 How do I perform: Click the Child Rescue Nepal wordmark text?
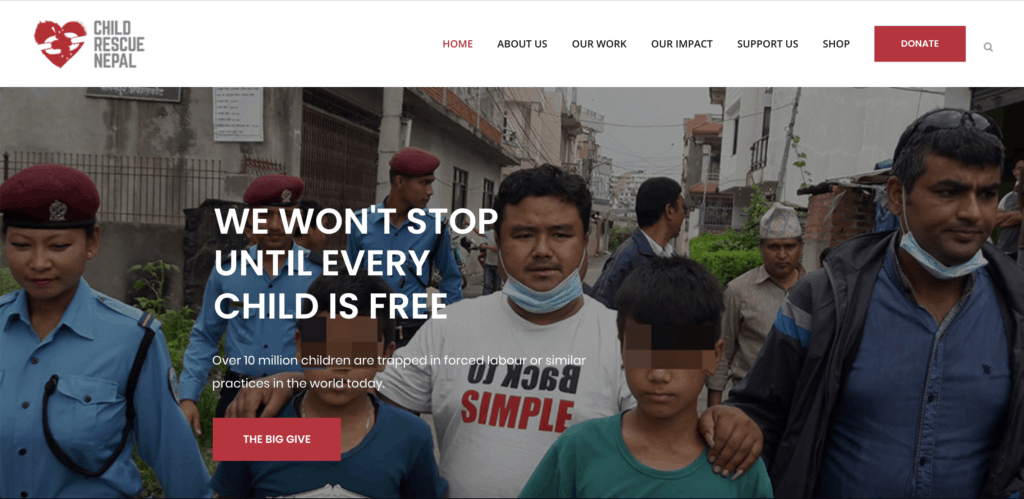pos(118,44)
